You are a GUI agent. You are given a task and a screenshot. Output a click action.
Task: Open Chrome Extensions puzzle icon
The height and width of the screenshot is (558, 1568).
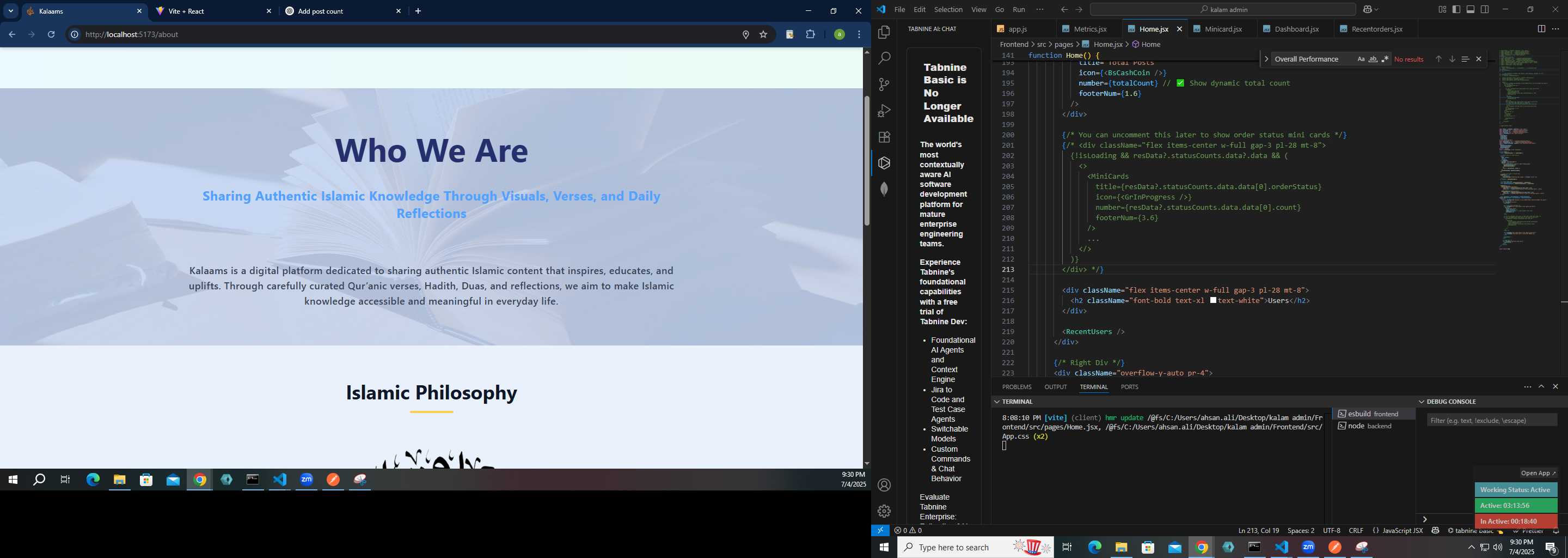coord(810,35)
